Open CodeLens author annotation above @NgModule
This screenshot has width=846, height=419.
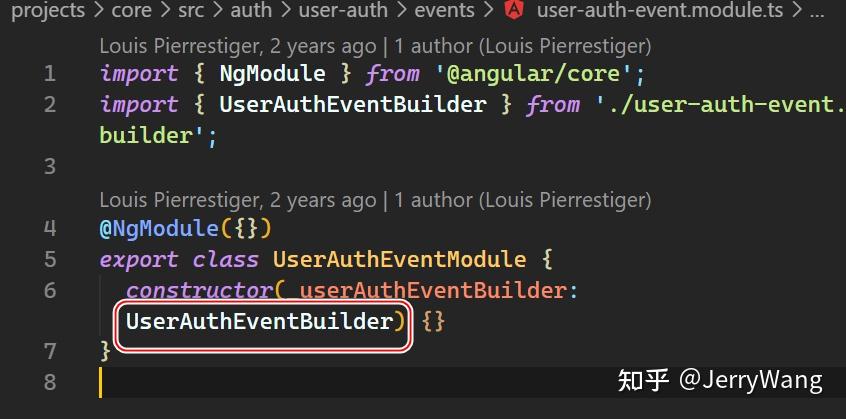click(375, 201)
